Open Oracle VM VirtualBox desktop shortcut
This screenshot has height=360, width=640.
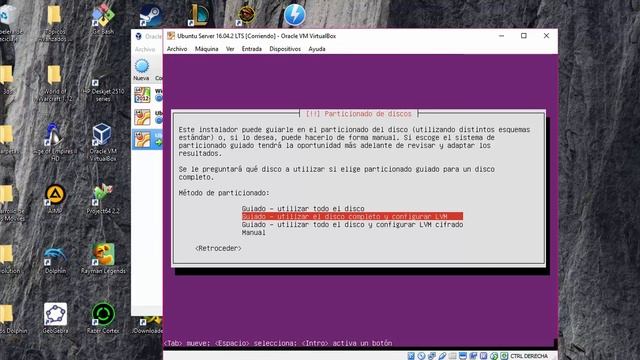102,142
